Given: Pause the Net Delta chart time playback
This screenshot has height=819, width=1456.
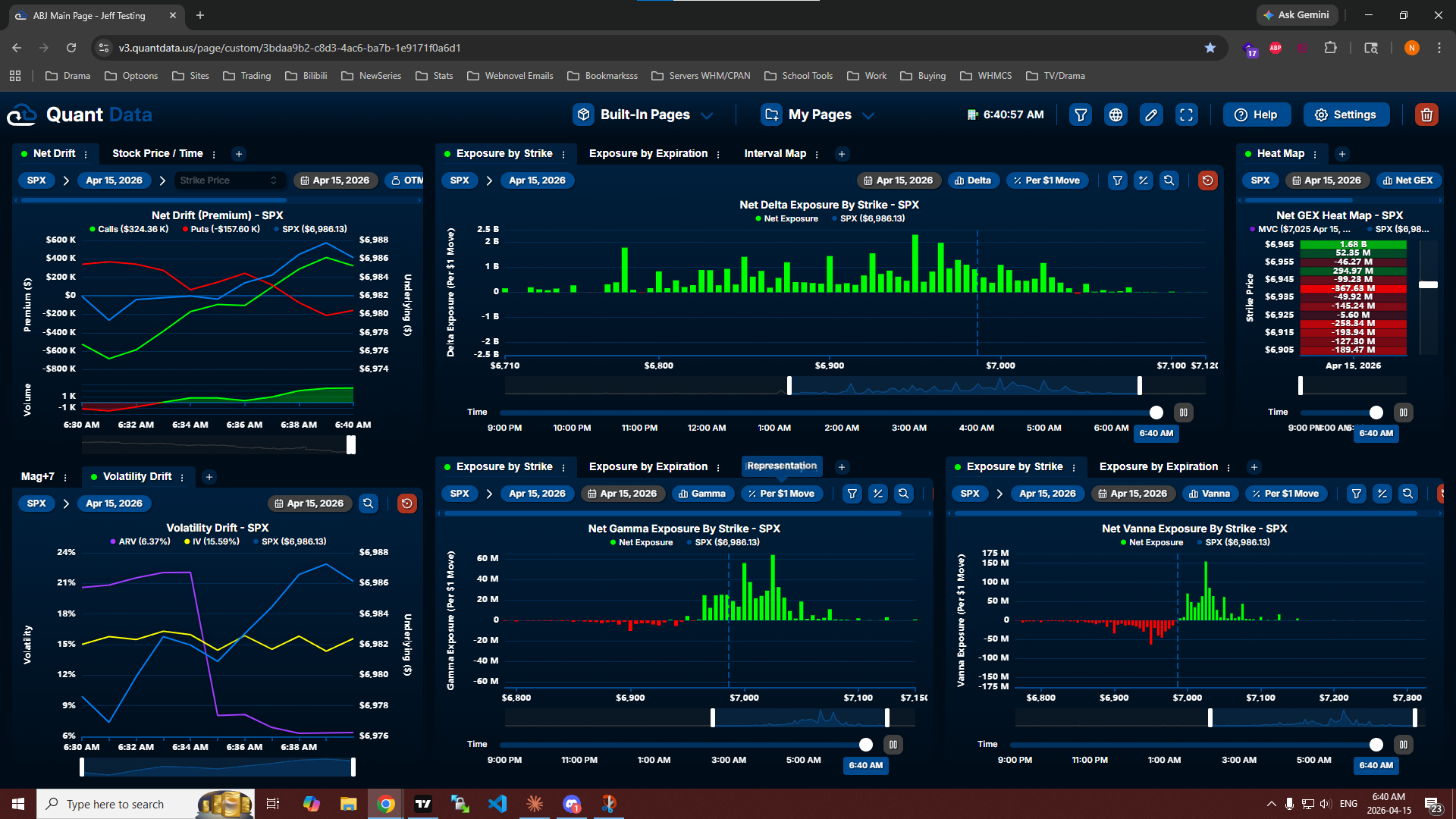Looking at the screenshot, I should click(x=1183, y=413).
